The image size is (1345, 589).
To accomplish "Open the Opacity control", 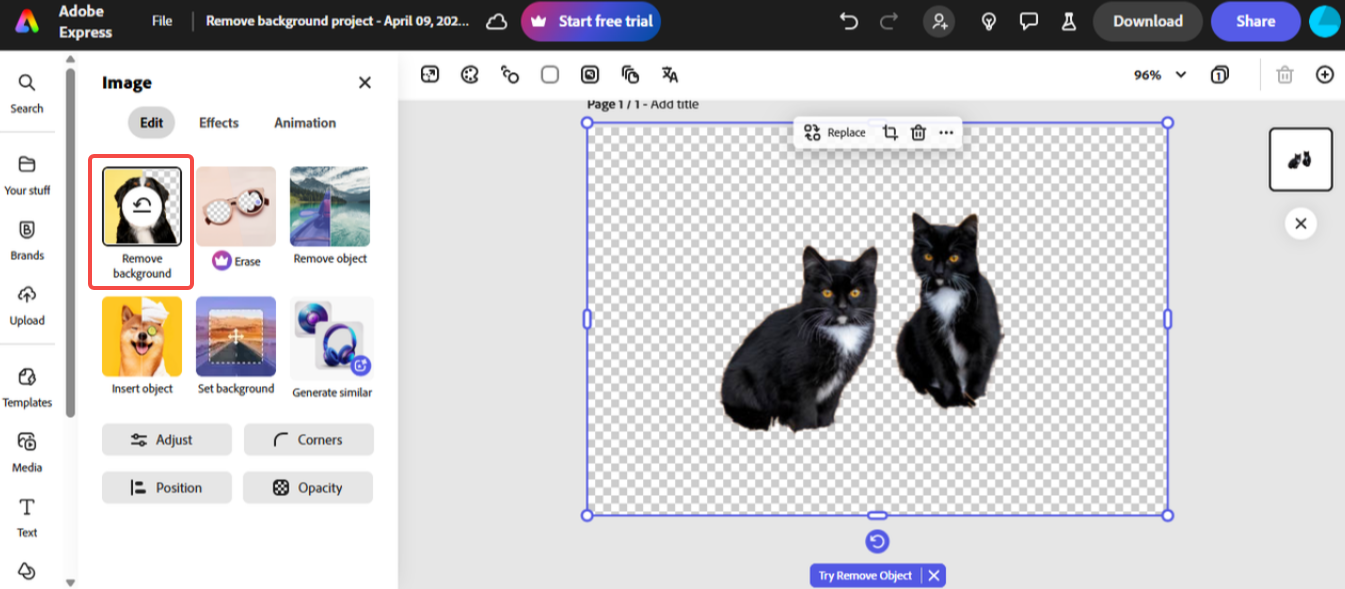I will tap(308, 488).
